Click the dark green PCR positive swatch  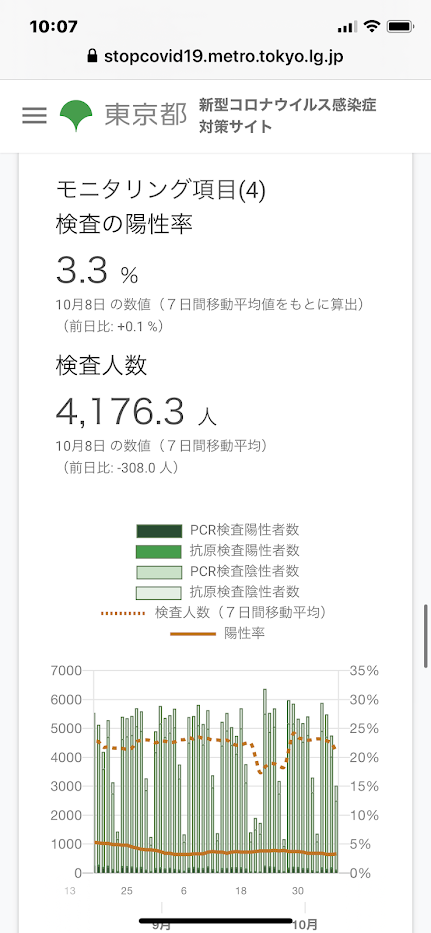tap(158, 530)
